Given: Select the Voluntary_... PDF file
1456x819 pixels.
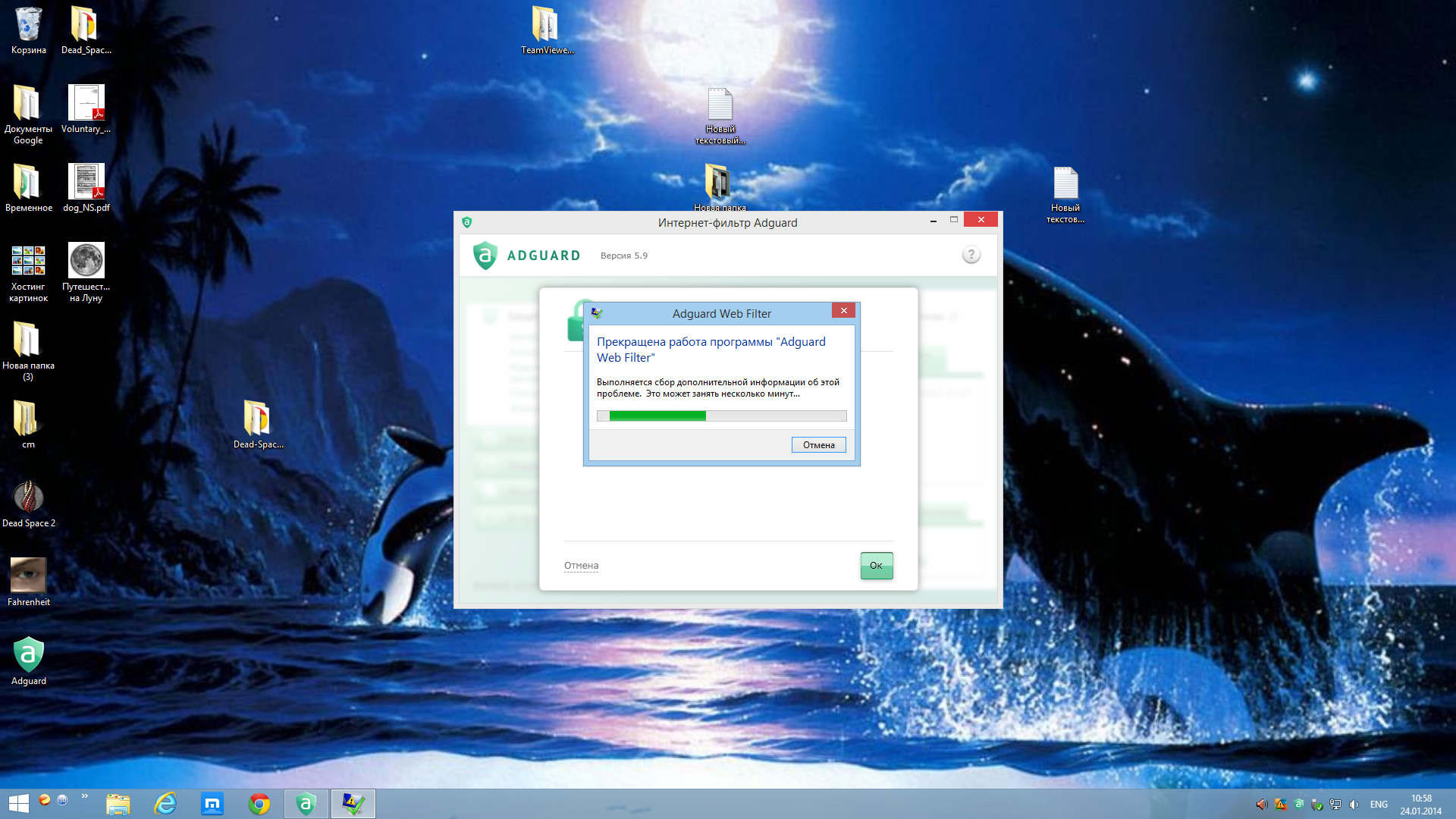Looking at the screenshot, I should click(x=86, y=109).
